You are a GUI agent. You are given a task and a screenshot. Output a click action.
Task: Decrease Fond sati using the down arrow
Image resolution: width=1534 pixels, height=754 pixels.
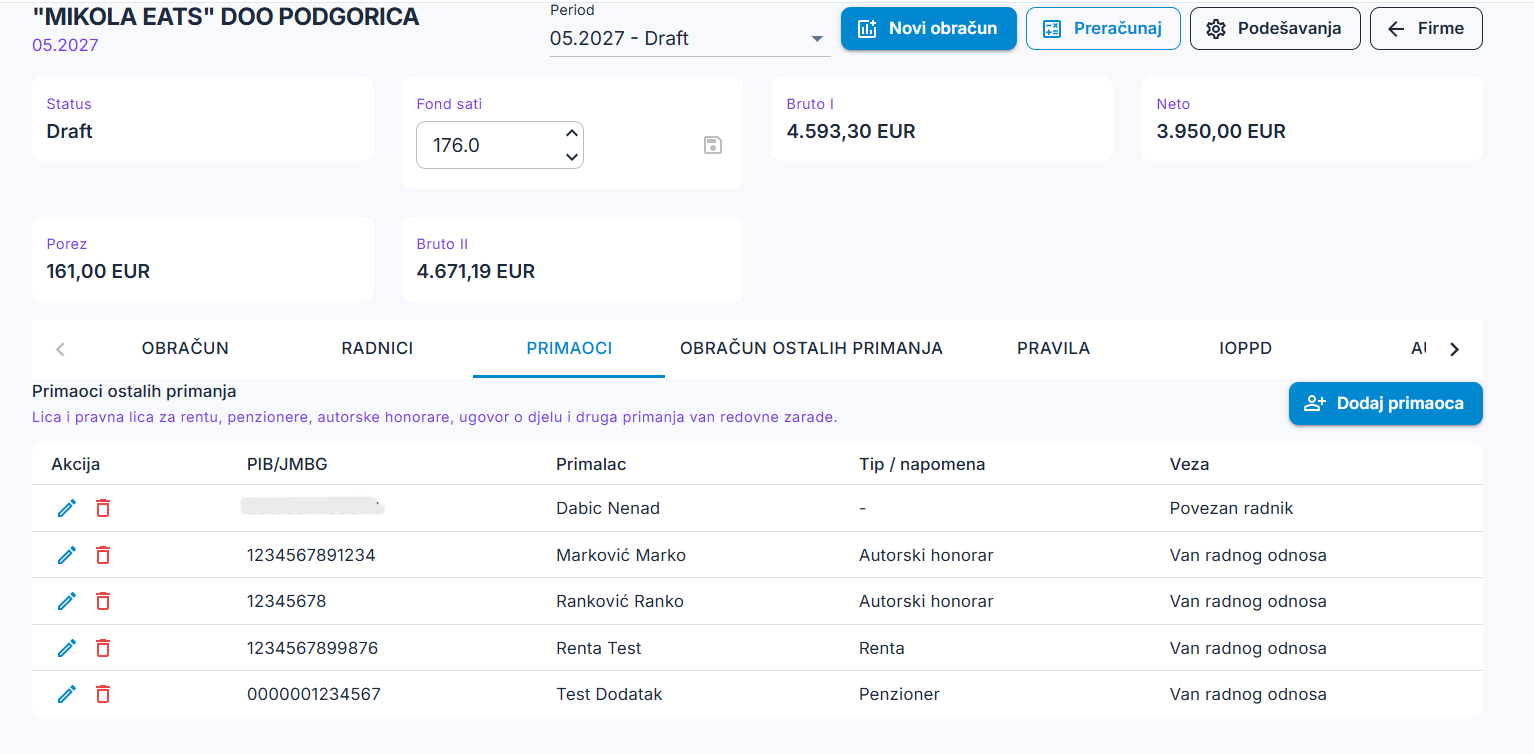[571, 157]
